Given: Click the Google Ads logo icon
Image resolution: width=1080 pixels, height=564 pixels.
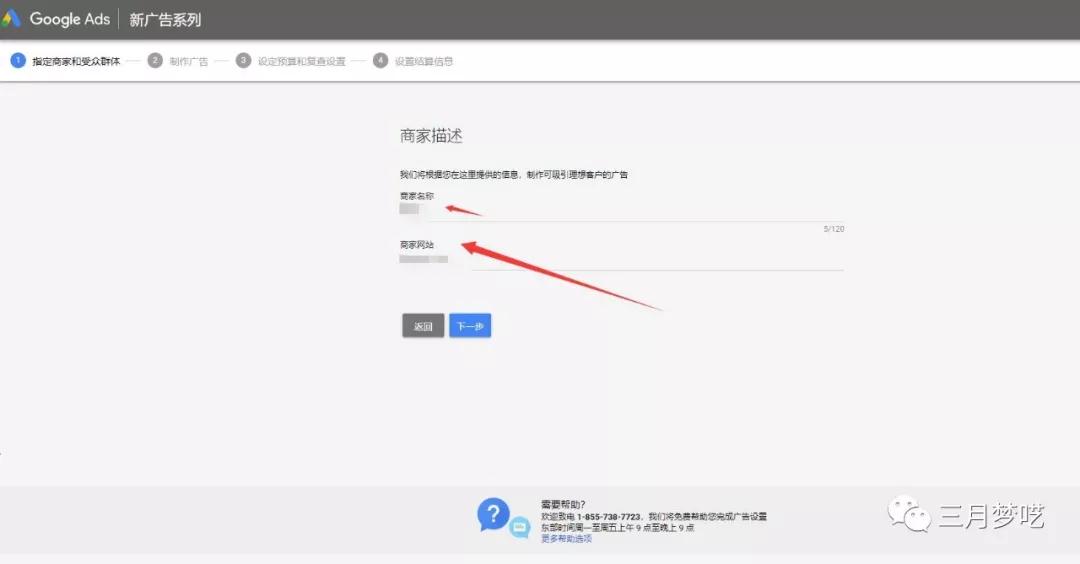Looking at the screenshot, I should (11, 19).
